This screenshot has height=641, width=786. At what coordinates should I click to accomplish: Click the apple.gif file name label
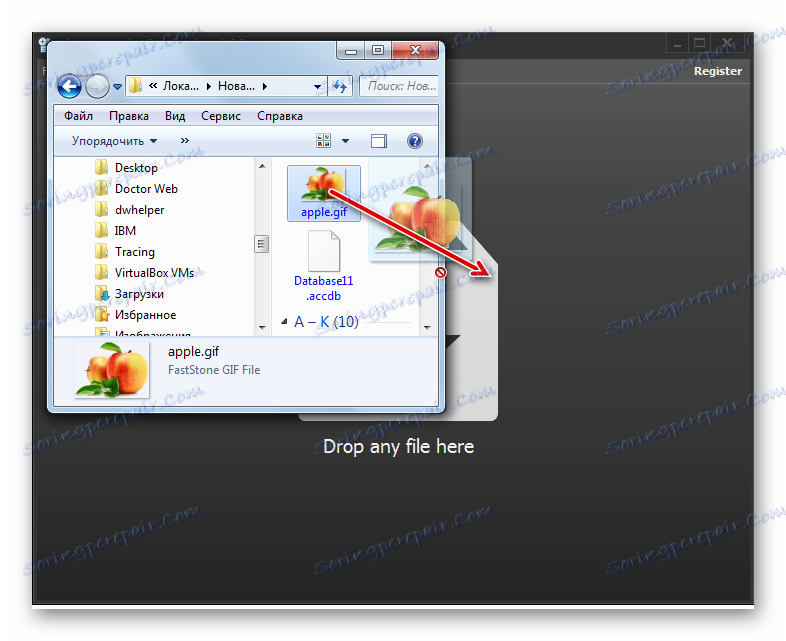tap(324, 212)
